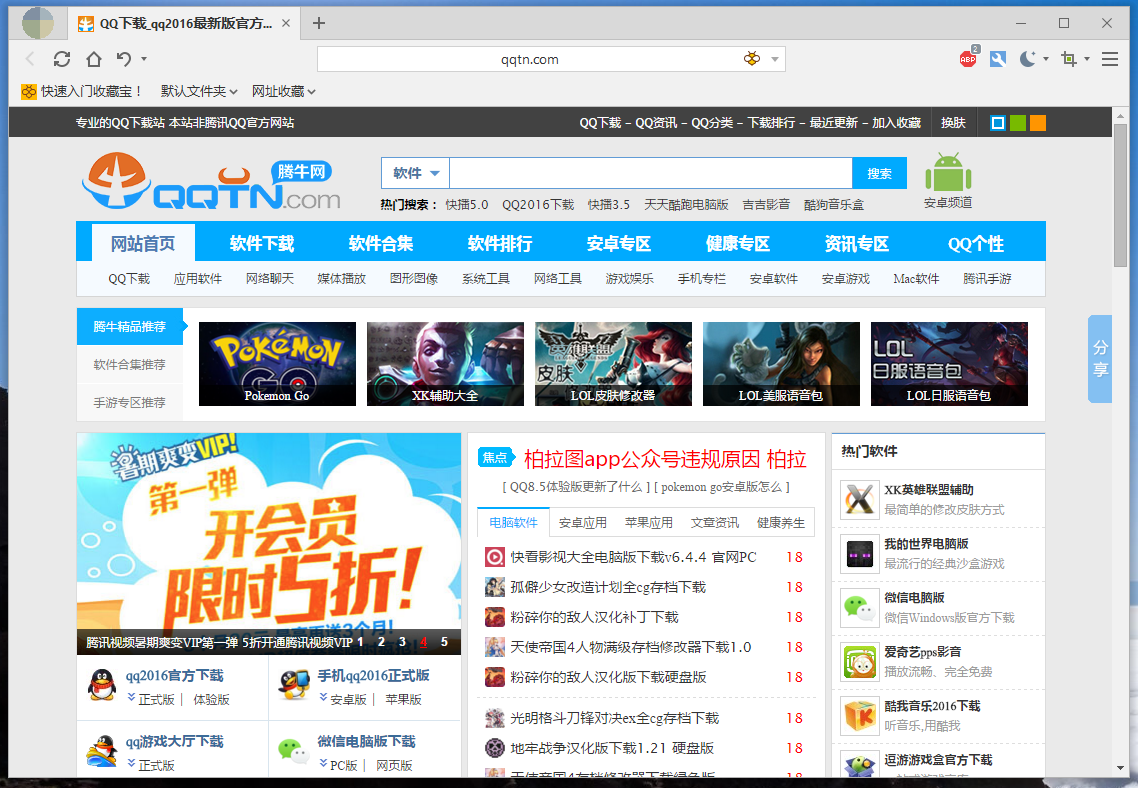The width and height of the screenshot is (1138, 788).
Task: Open the 软件下载 nav tab
Action: coord(262,243)
